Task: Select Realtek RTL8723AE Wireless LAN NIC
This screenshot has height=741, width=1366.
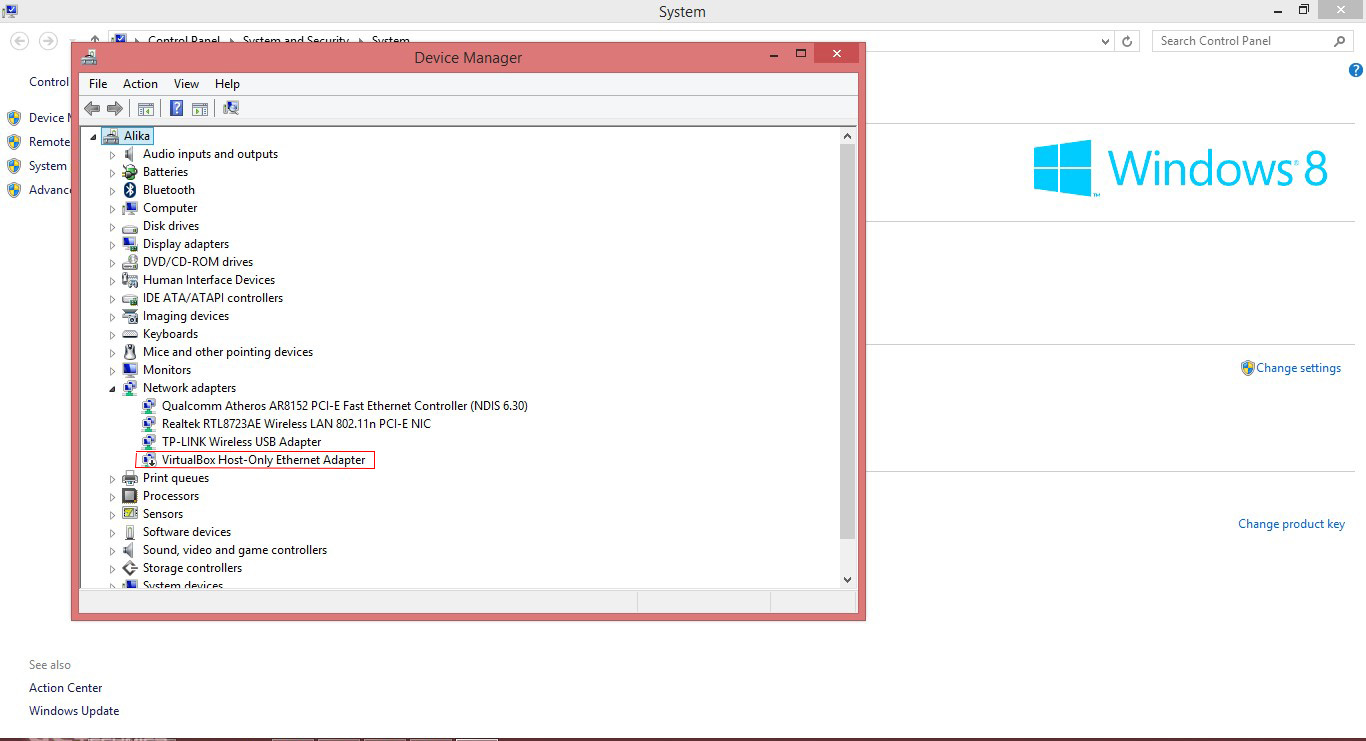Action: coord(296,424)
